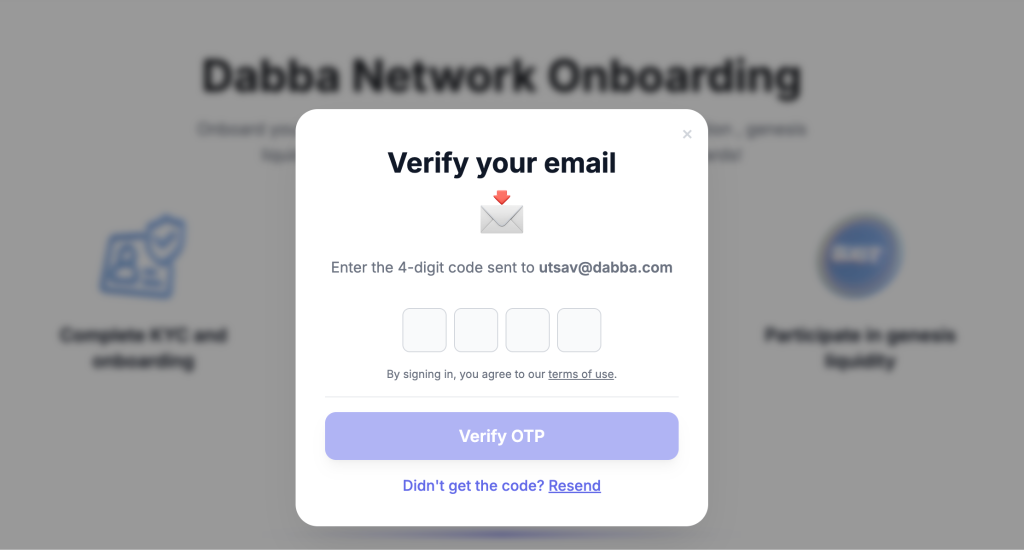Focus the fourth OTP digit box

click(x=579, y=330)
